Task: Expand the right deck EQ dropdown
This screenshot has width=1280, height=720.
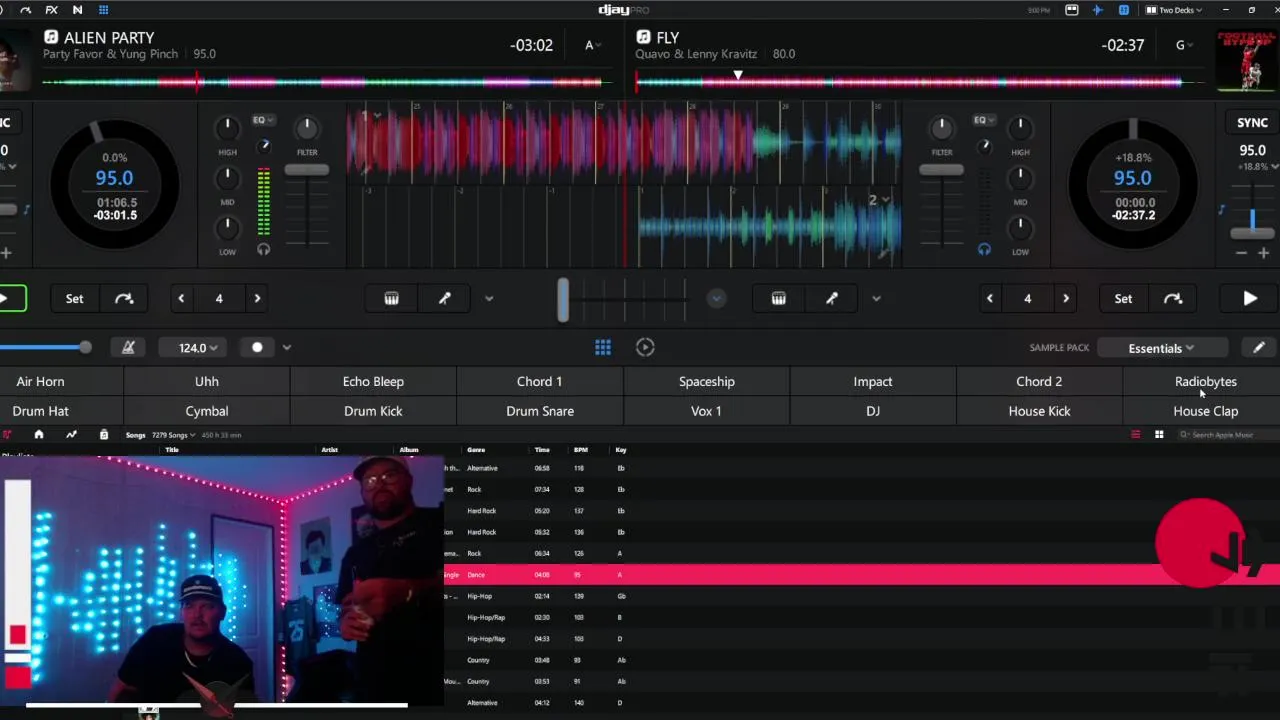Action: 985,120
